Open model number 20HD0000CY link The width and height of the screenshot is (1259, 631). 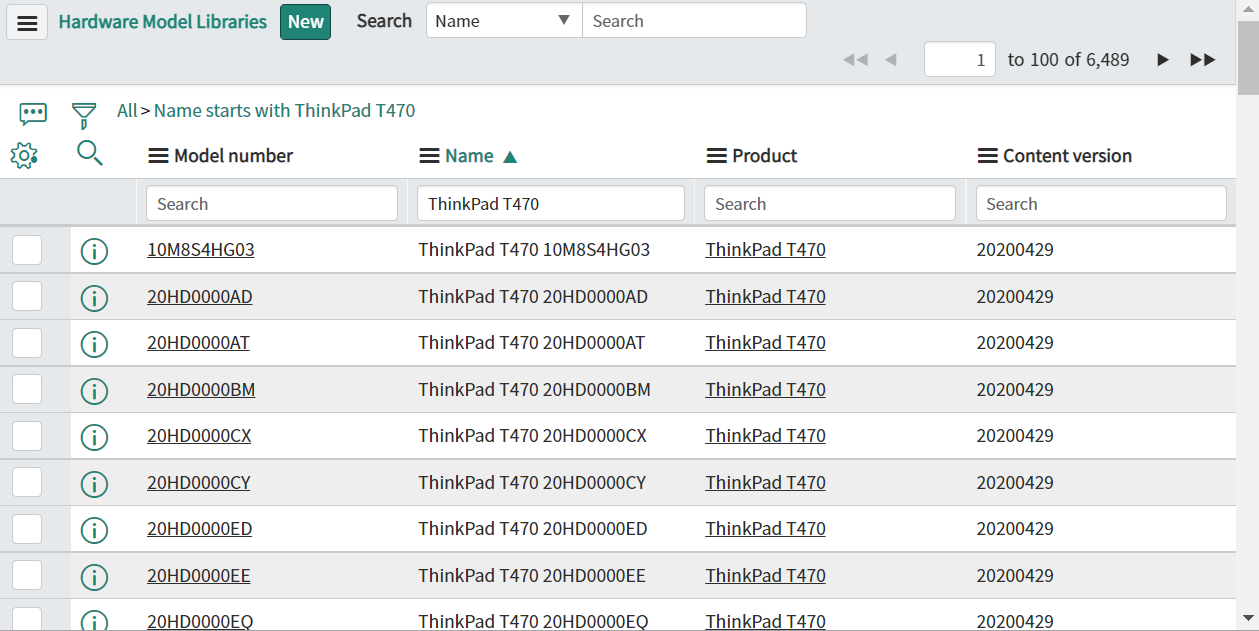point(199,483)
